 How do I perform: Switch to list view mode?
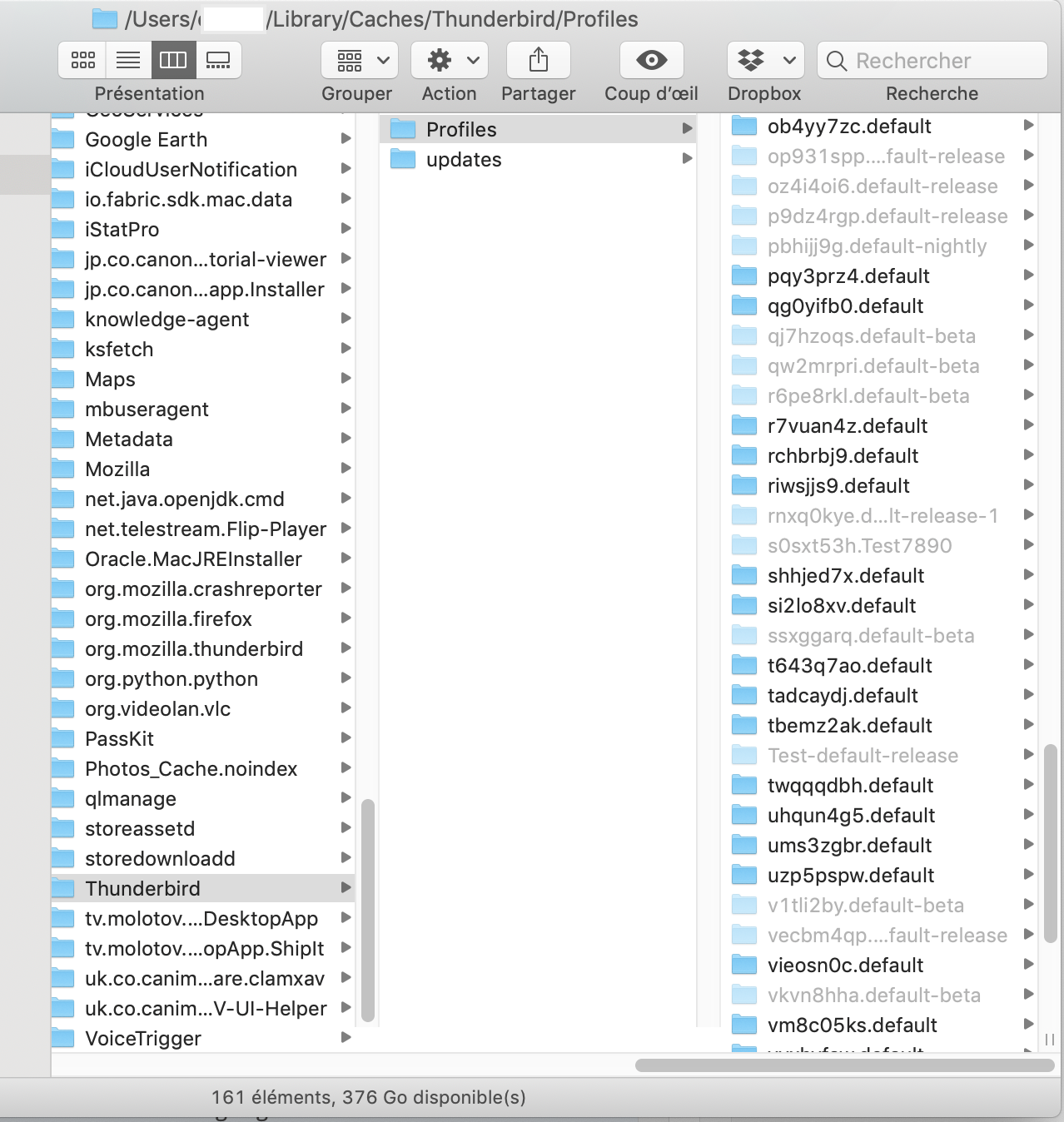128,60
